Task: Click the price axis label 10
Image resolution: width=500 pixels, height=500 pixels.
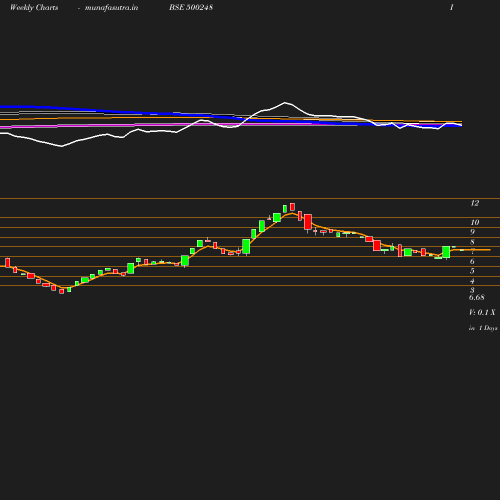Action: pyautogui.click(x=475, y=222)
